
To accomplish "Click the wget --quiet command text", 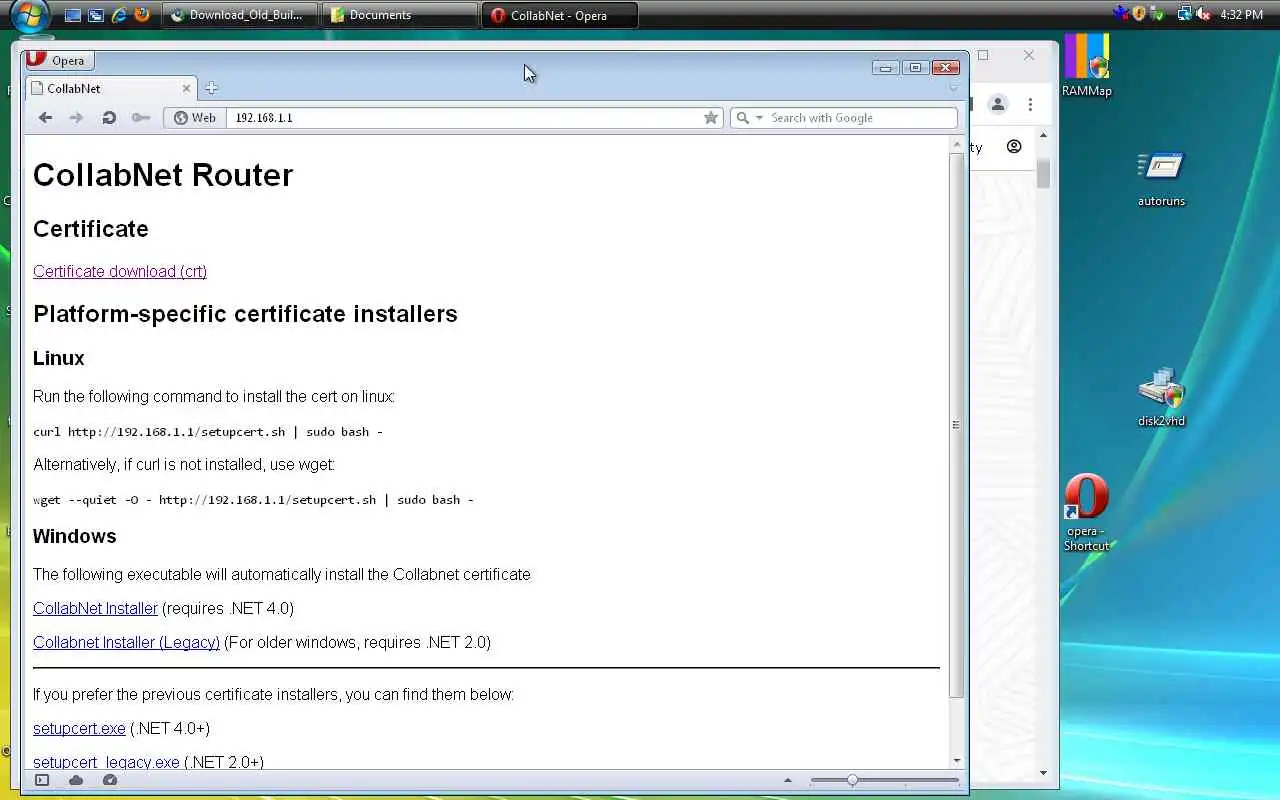I will [253, 500].
